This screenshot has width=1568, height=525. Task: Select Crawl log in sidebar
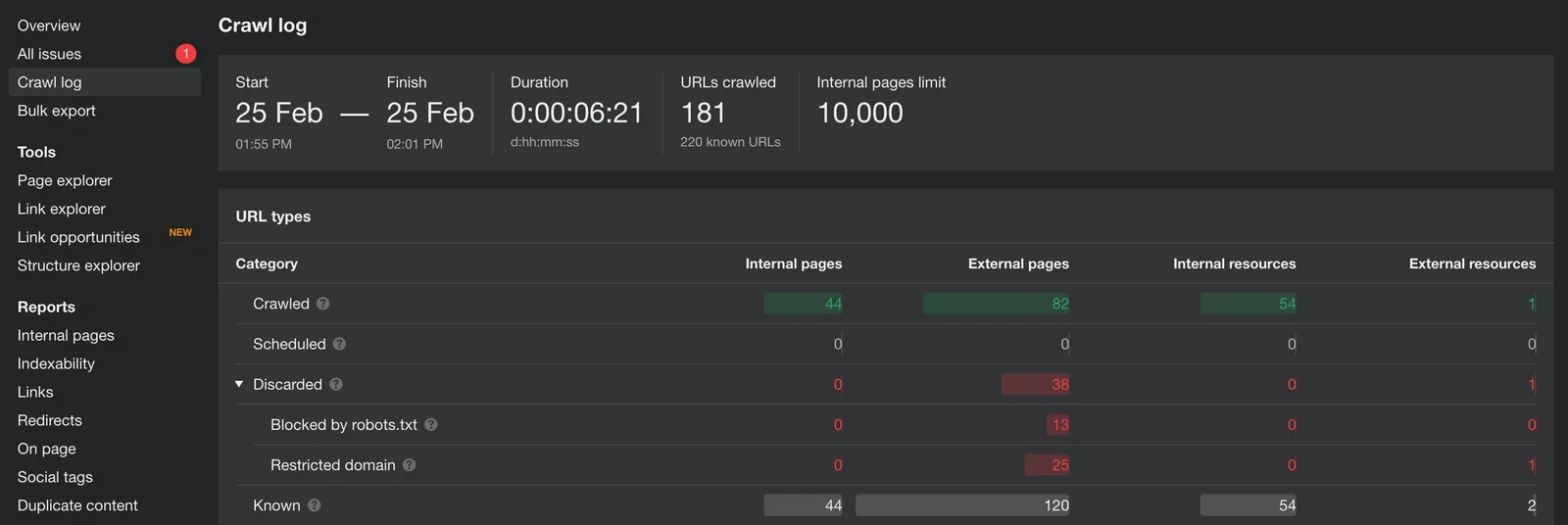tap(105, 82)
